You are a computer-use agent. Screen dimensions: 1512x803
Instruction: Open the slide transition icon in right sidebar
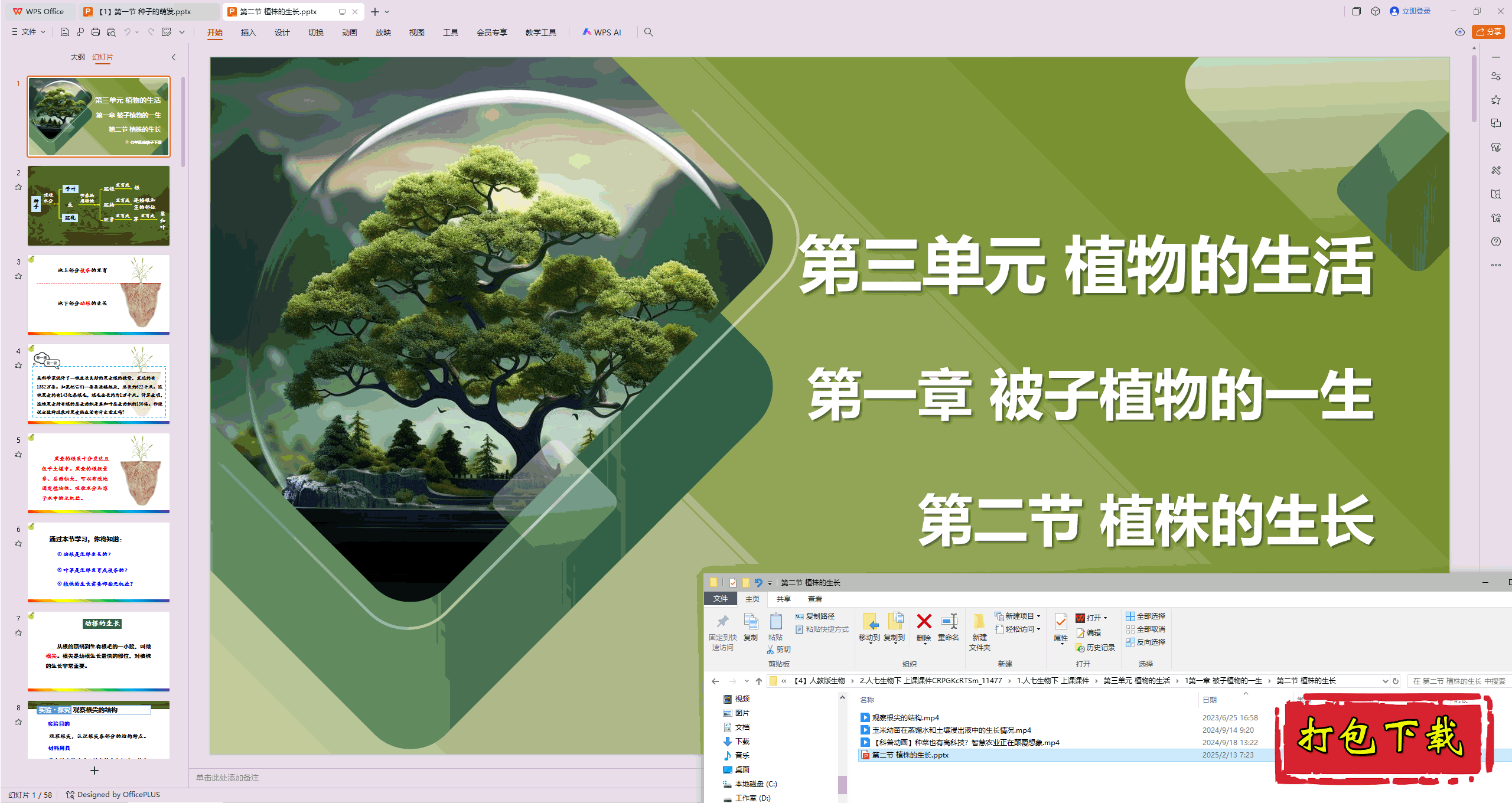click(x=1496, y=123)
